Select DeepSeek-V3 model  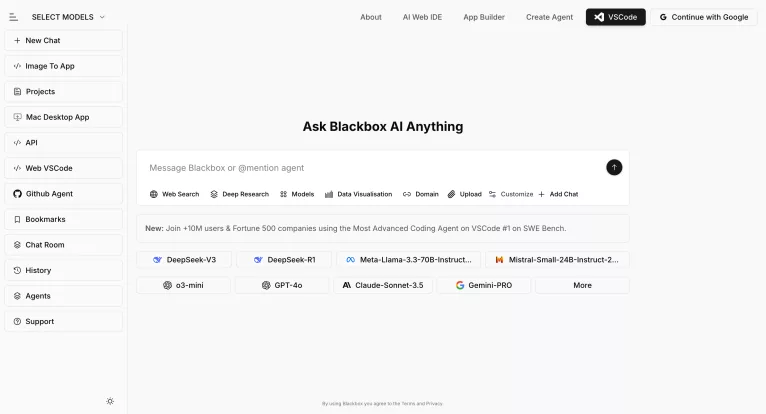(x=184, y=260)
